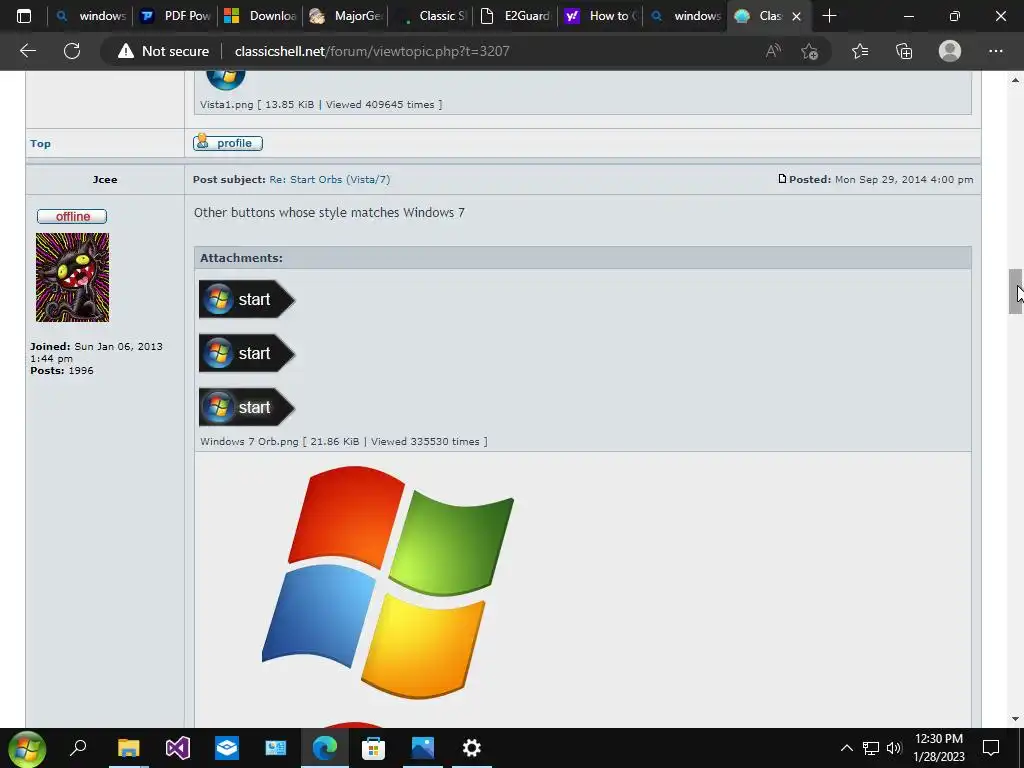Click the Posts: 1996 text
1024x768 pixels.
tap(62, 371)
